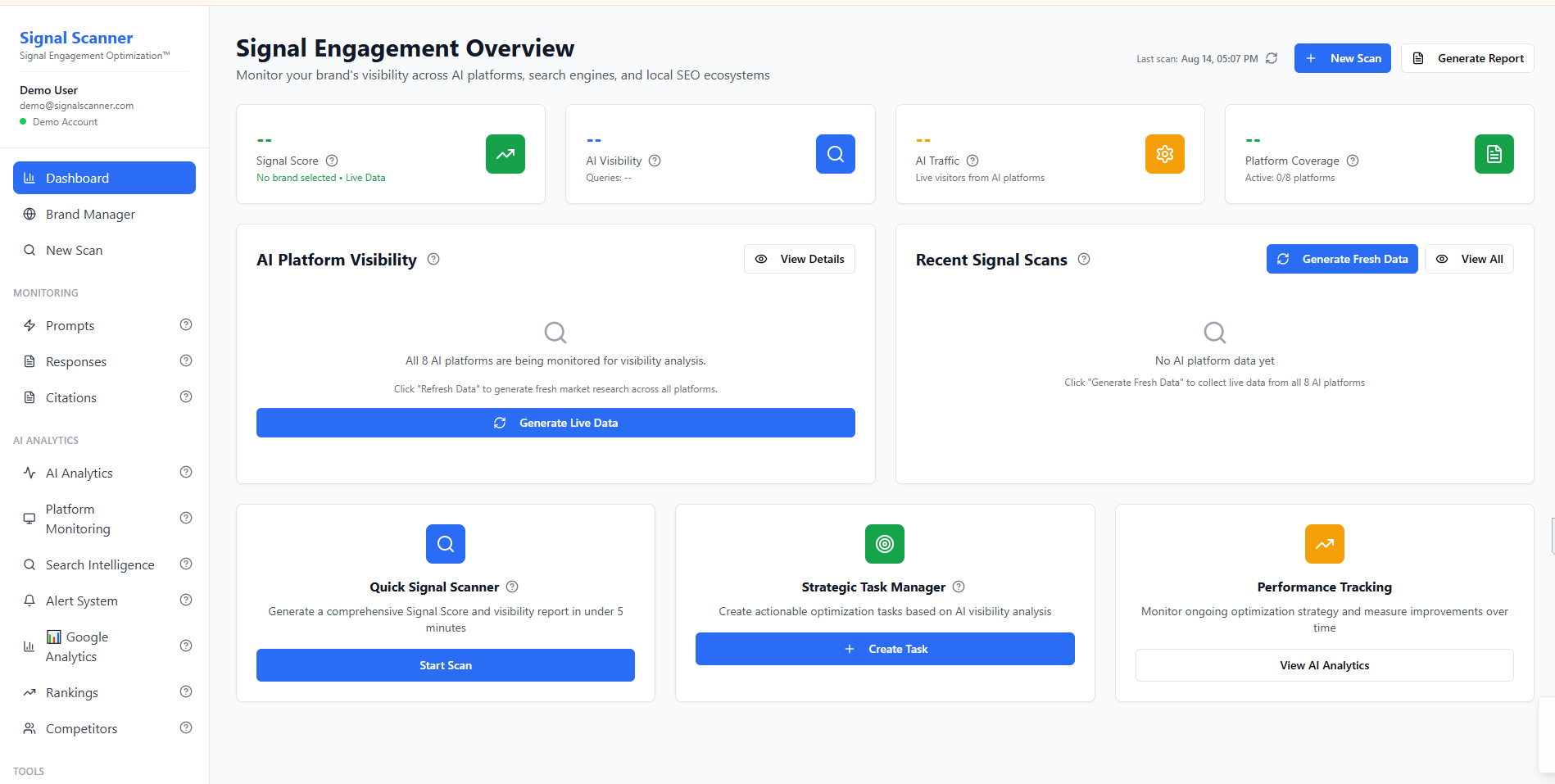The image size is (1555, 784).
Task: Click the blue search icon on AI Visibility card
Action: [835, 153]
